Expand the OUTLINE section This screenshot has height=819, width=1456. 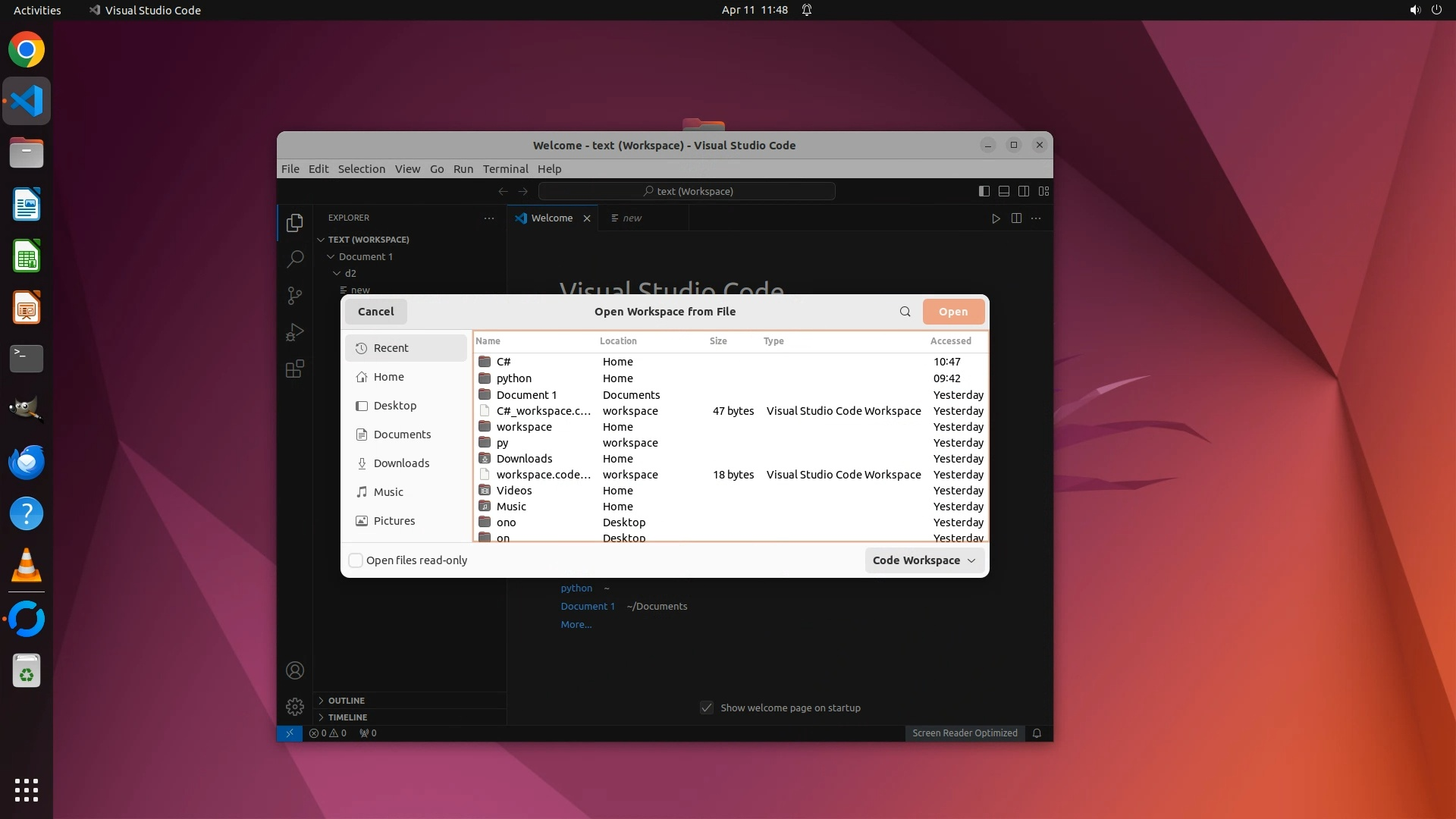(x=347, y=700)
